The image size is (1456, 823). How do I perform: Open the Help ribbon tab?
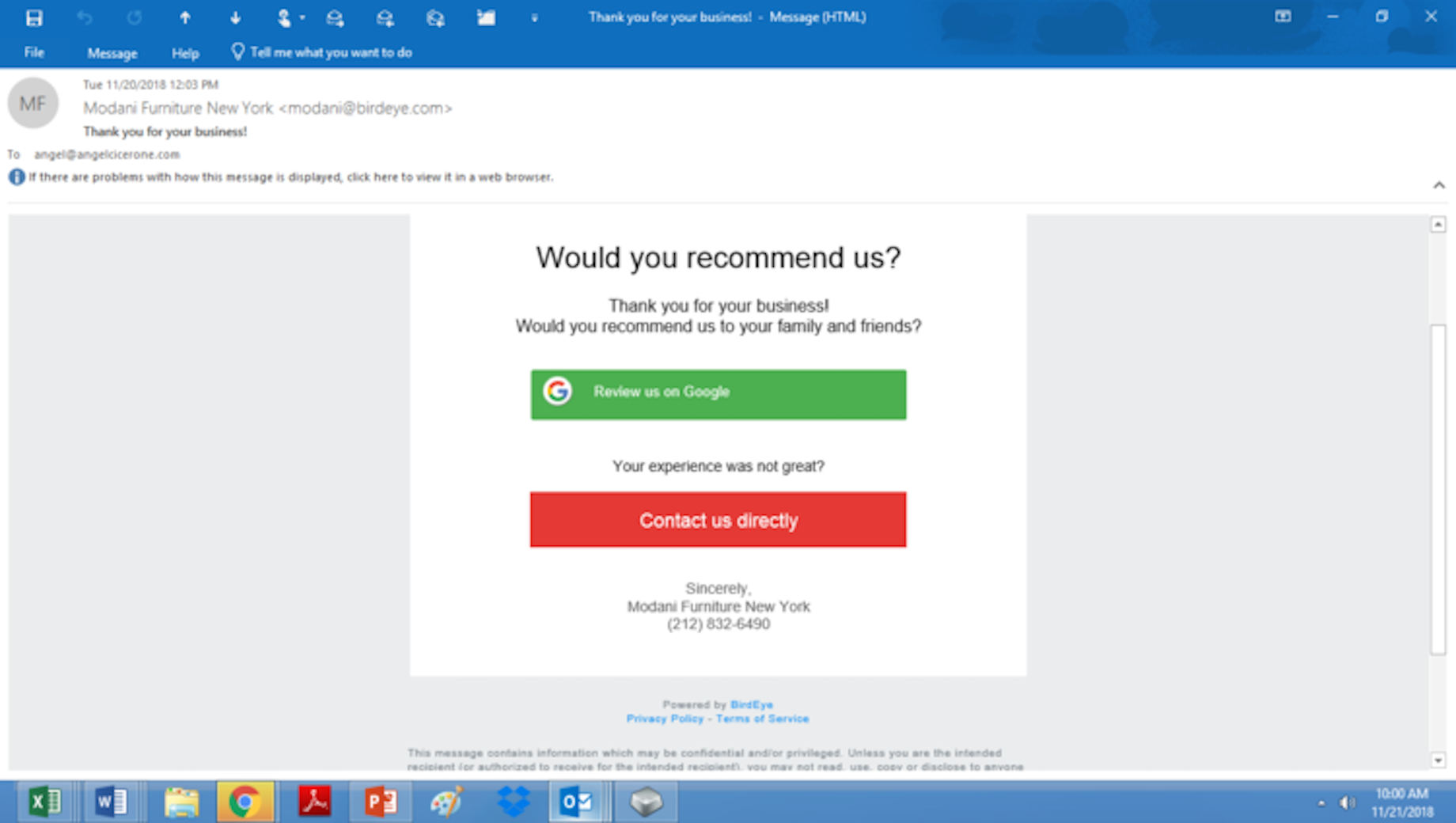pyautogui.click(x=185, y=53)
